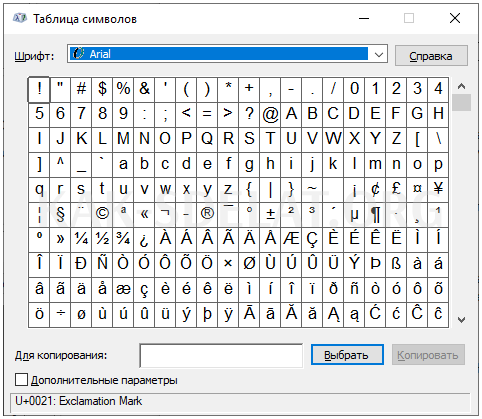The height and width of the screenshot is (419, 482).
Task: Select the capital letter Q
Action: [207, 139]
